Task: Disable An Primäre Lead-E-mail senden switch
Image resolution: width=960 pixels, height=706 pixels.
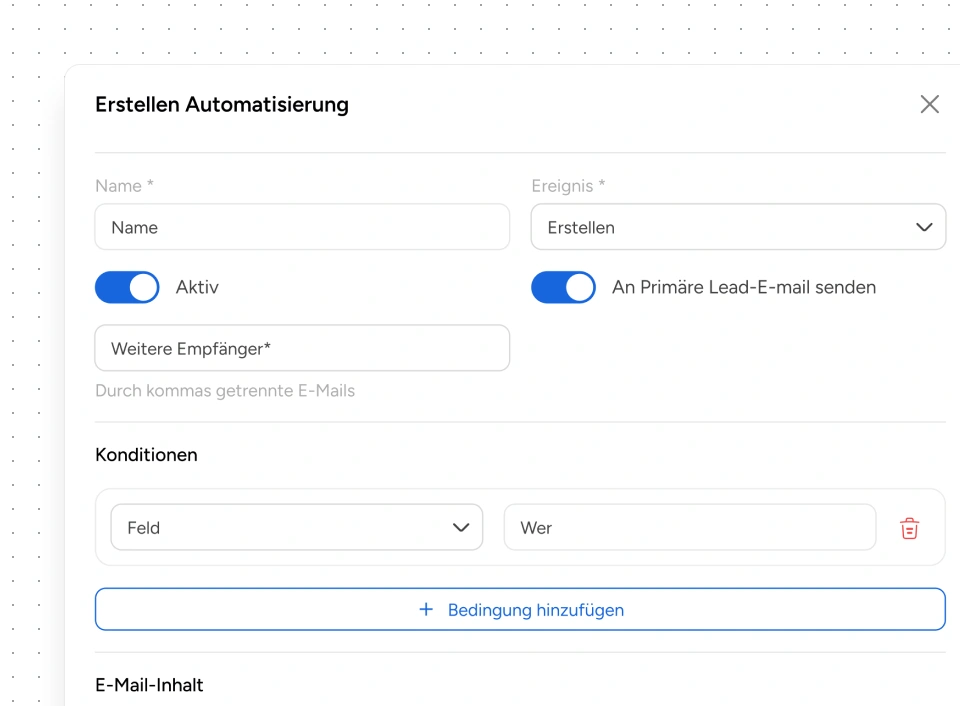Action: [563, 287]
